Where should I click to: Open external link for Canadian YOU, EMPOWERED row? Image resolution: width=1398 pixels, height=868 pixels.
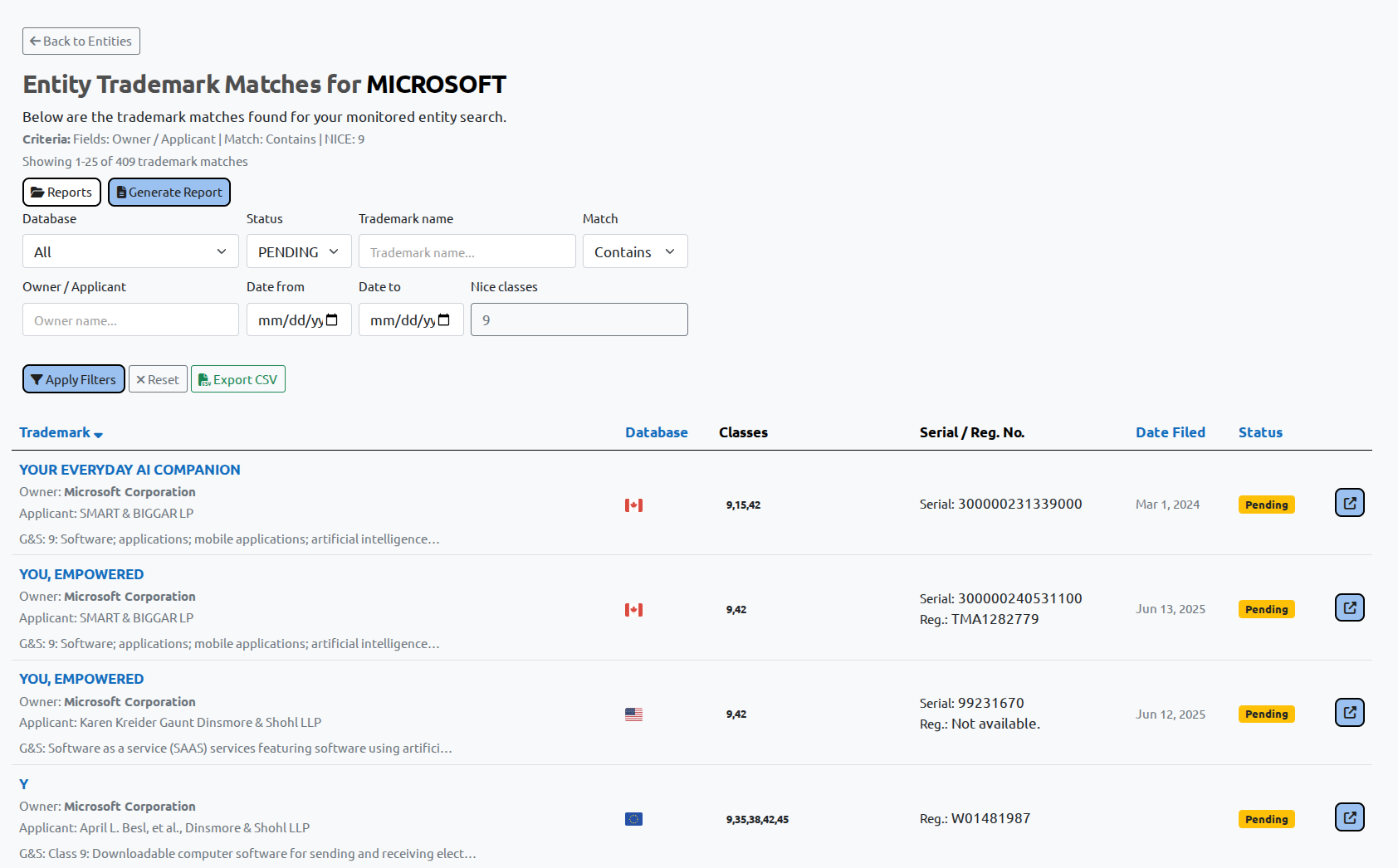pyautogui.click(x=1349, y=607)
